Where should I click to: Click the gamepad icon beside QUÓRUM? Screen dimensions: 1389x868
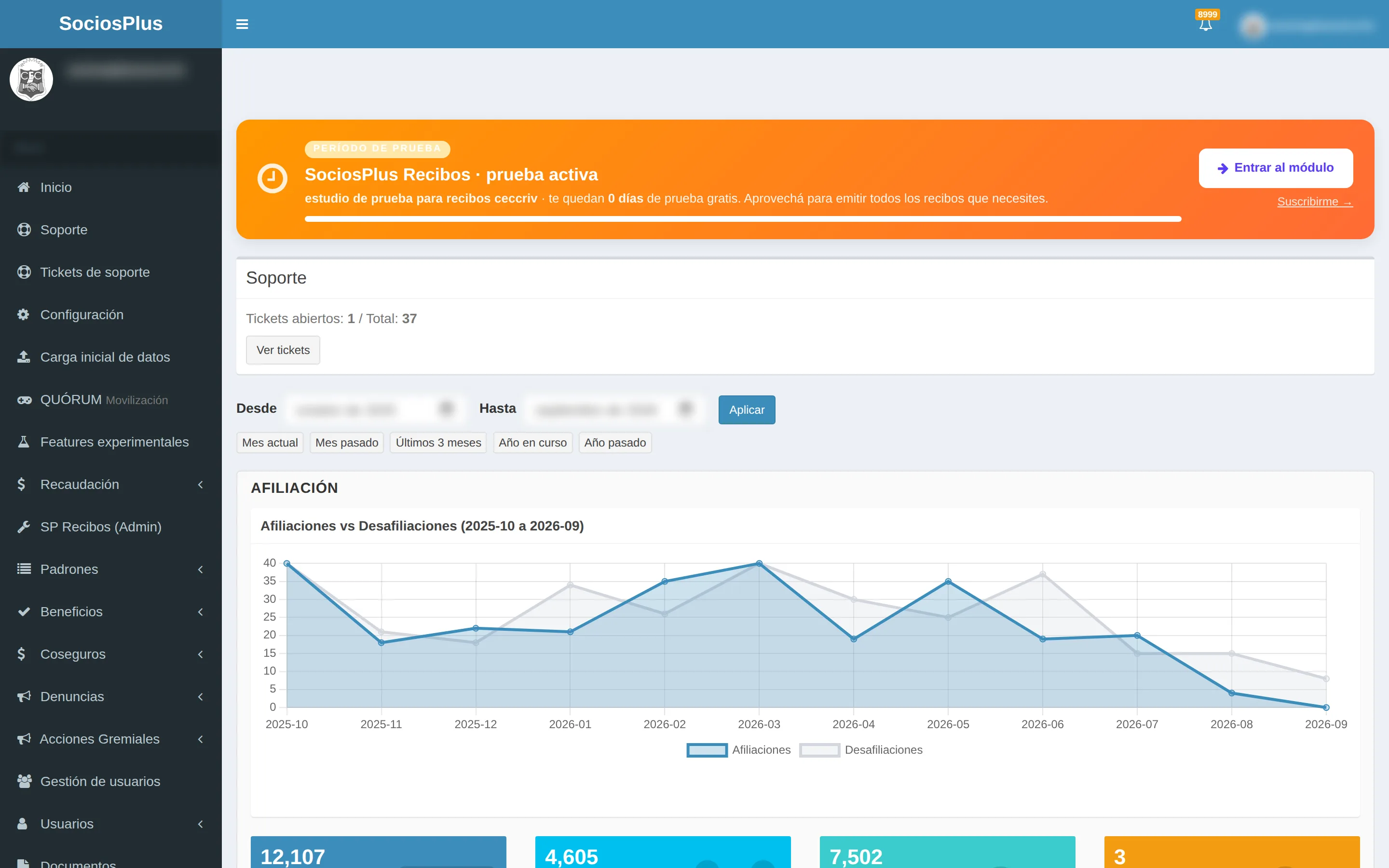click(x=24, y=400)
